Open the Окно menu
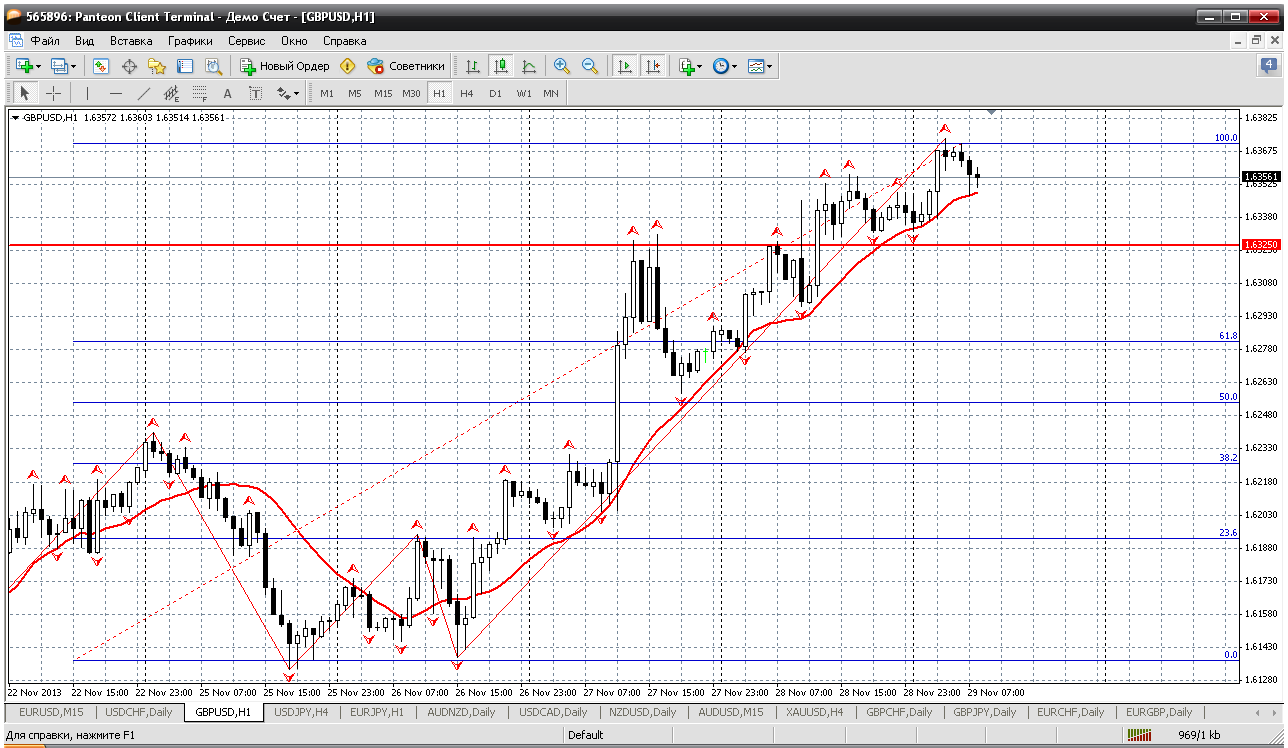 point(294,41)
